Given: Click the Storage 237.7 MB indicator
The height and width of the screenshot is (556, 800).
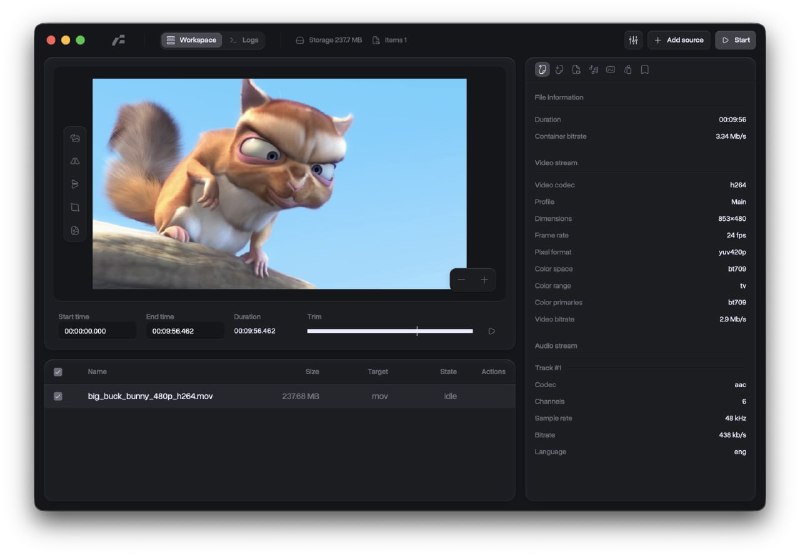Looking at the screenshot, I should 329,40.
